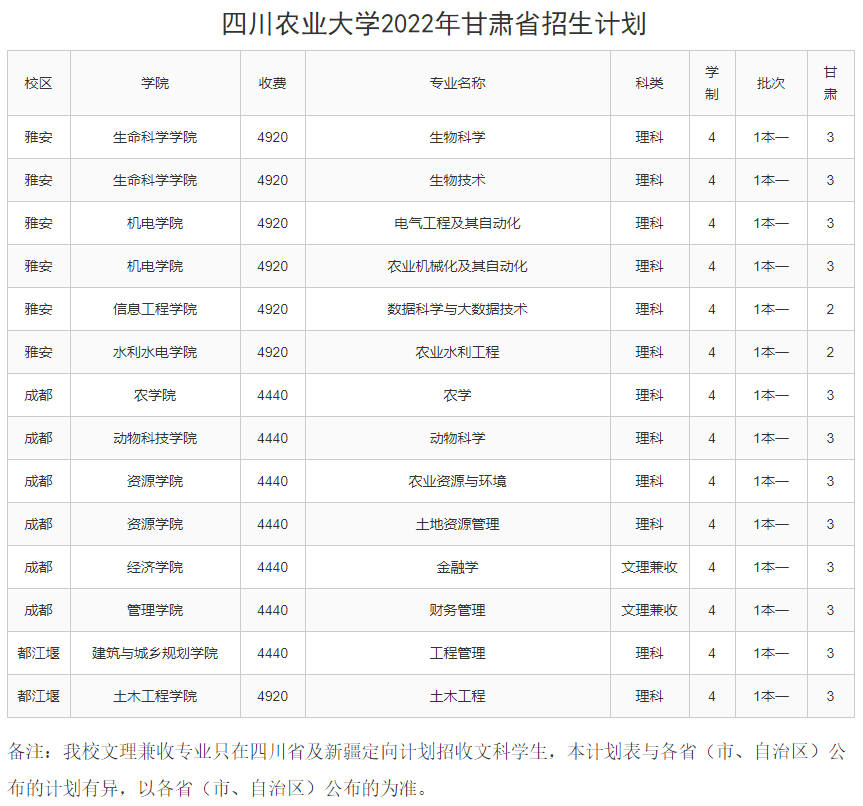
Task: Select 都江堰 in the 土木工程 row
Action: point(39,695)
